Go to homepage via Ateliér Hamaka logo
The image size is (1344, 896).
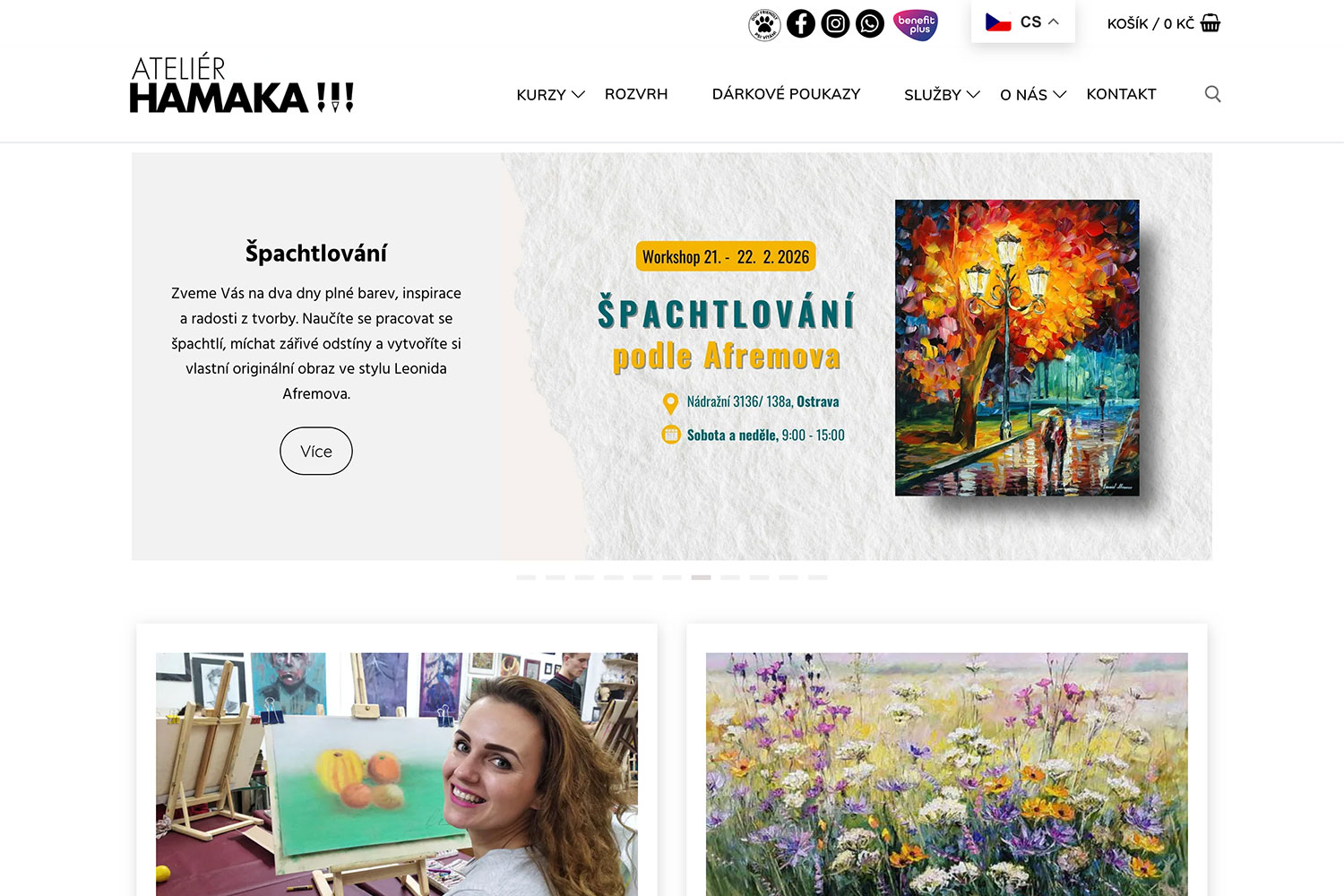click(x=242, y=83)
